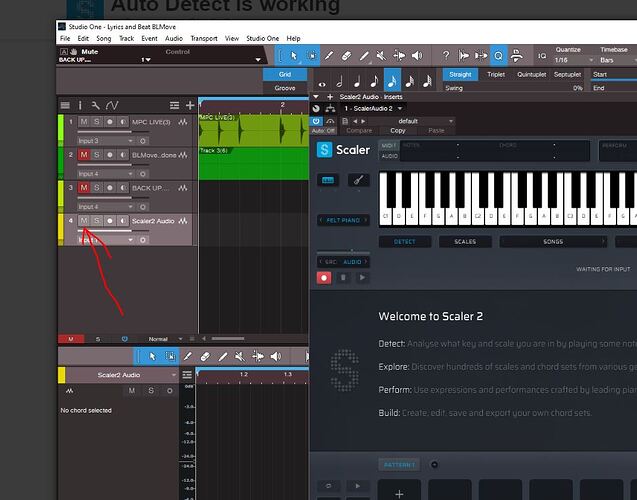Select the Bend tool in top toolbar
637x500 pixels.
point(399,56)
